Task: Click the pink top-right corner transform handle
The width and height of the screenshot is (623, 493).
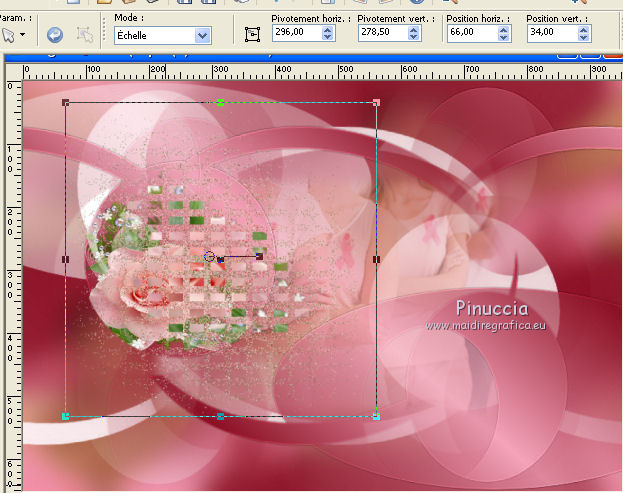Action: click(x=376, y=102)
